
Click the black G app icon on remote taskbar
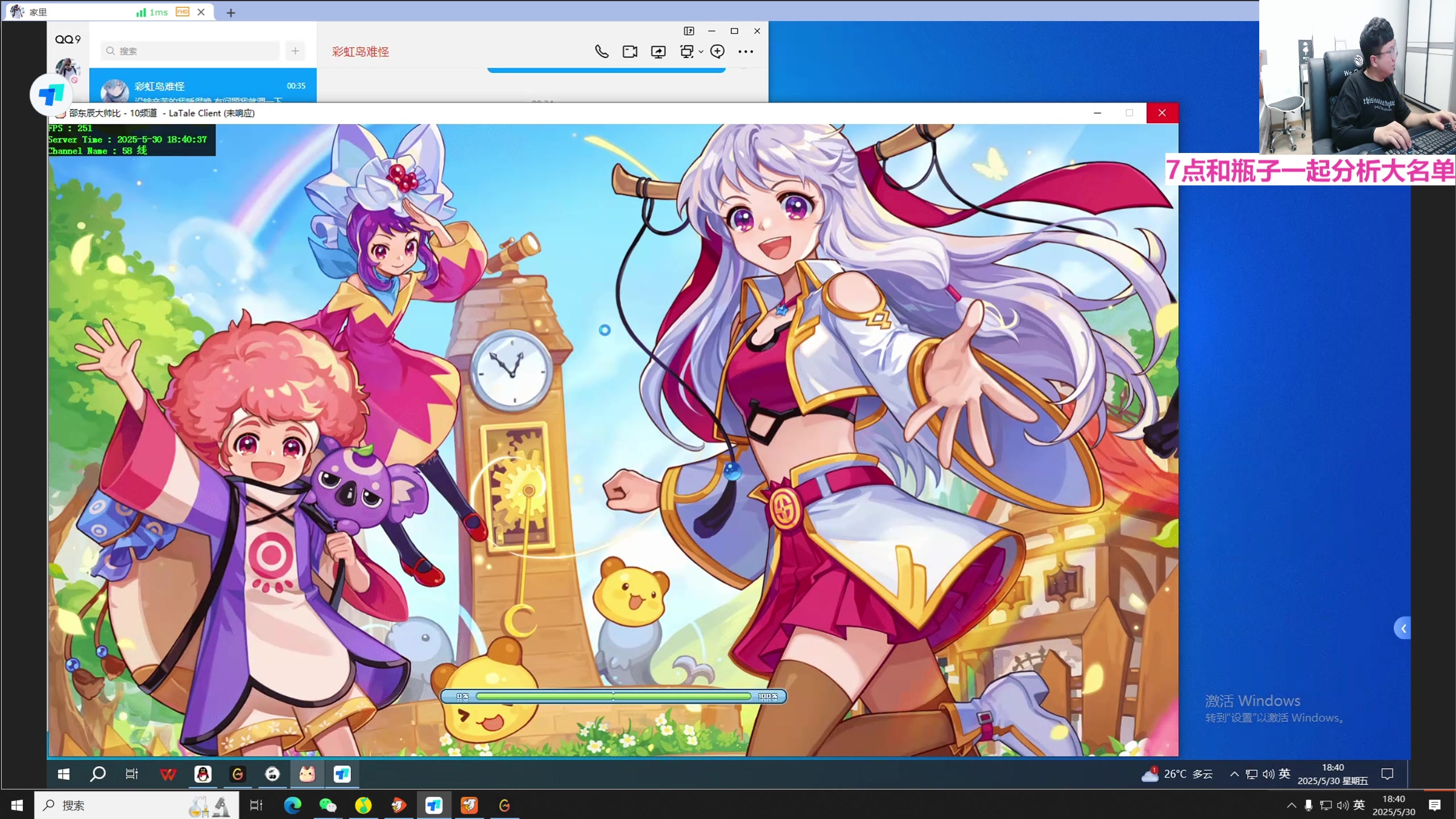point(238,774)
